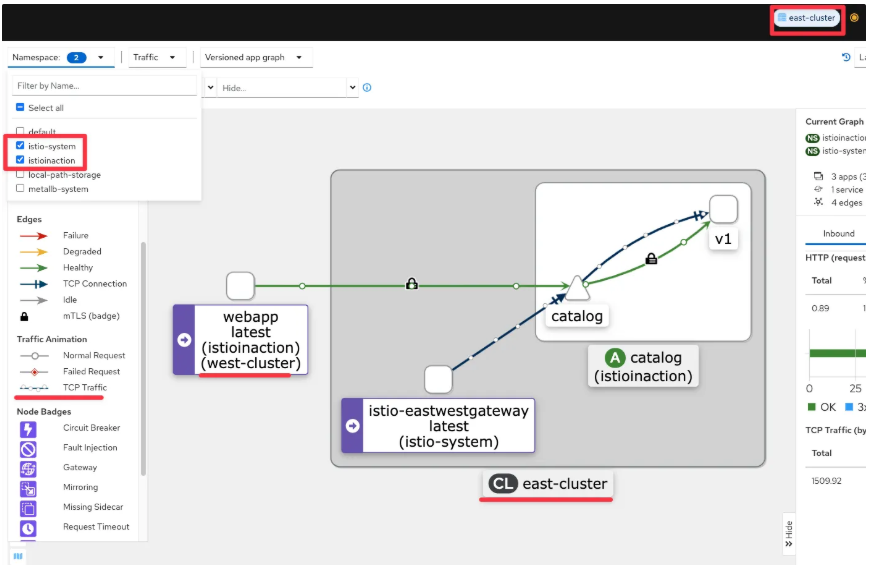Click the Circuit Breaker badge icon
The image size is (872, 565).
[28, 429]
